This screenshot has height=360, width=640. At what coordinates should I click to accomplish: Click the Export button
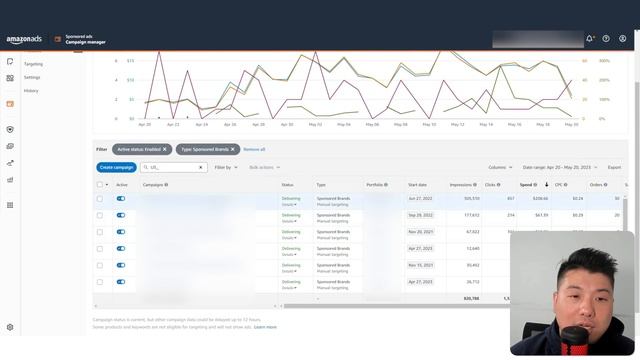tap(614, 167)
